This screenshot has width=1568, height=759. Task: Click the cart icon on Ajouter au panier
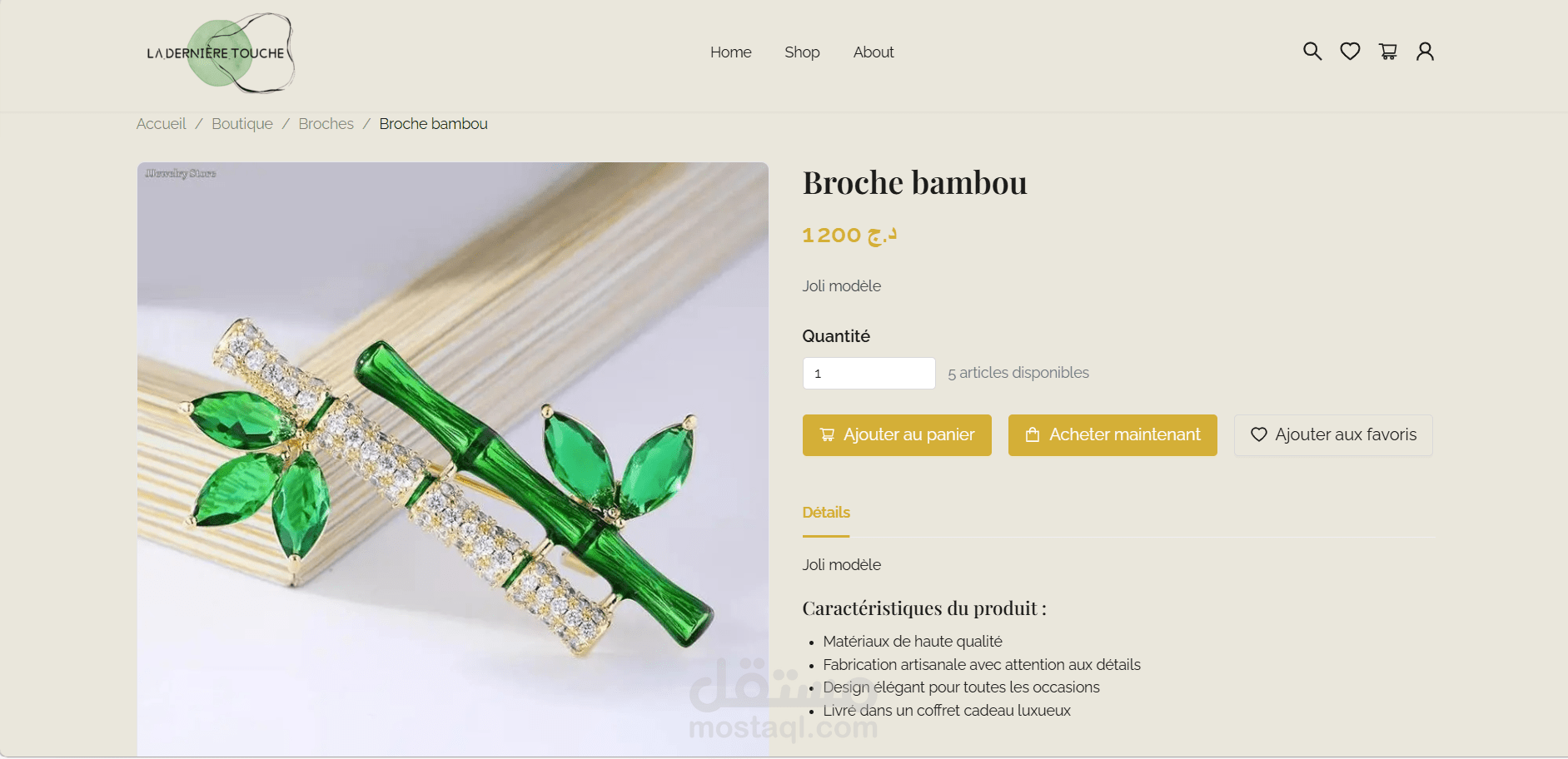(x=827, y=434)
